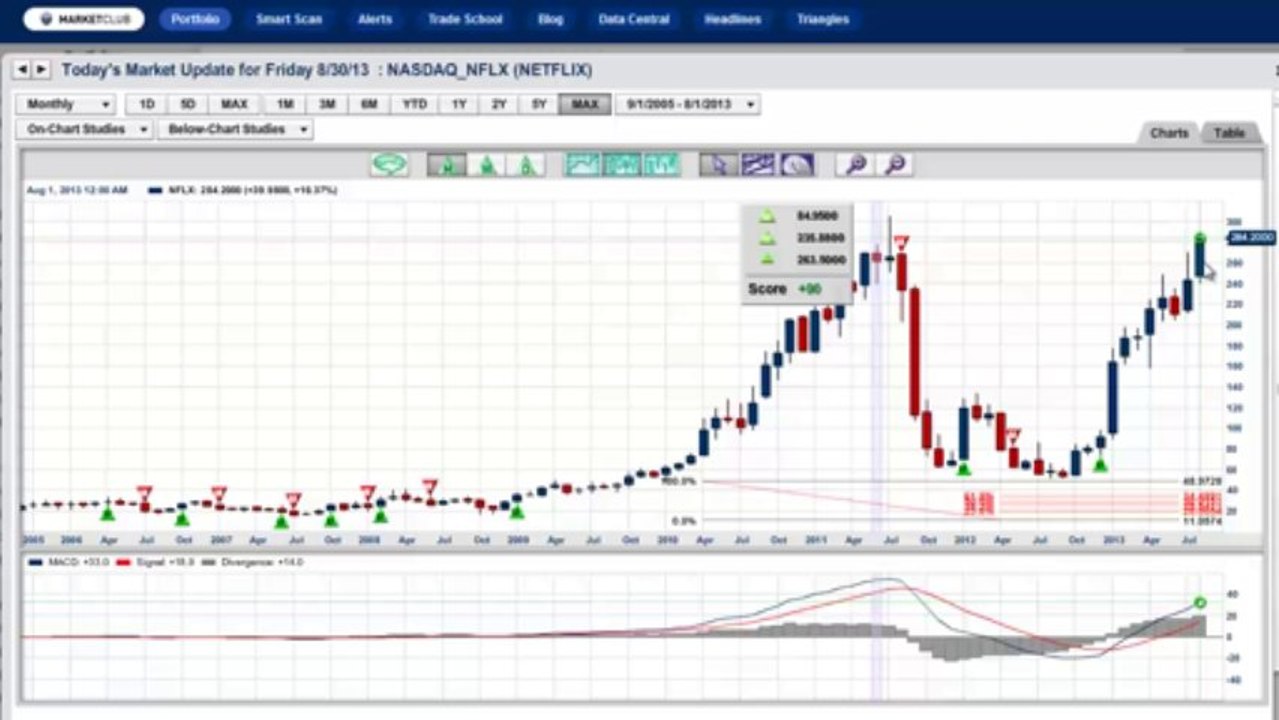This screenshot has width=1279, height=720.
Task: Open the Data Central menu
Action: (634, 19)
